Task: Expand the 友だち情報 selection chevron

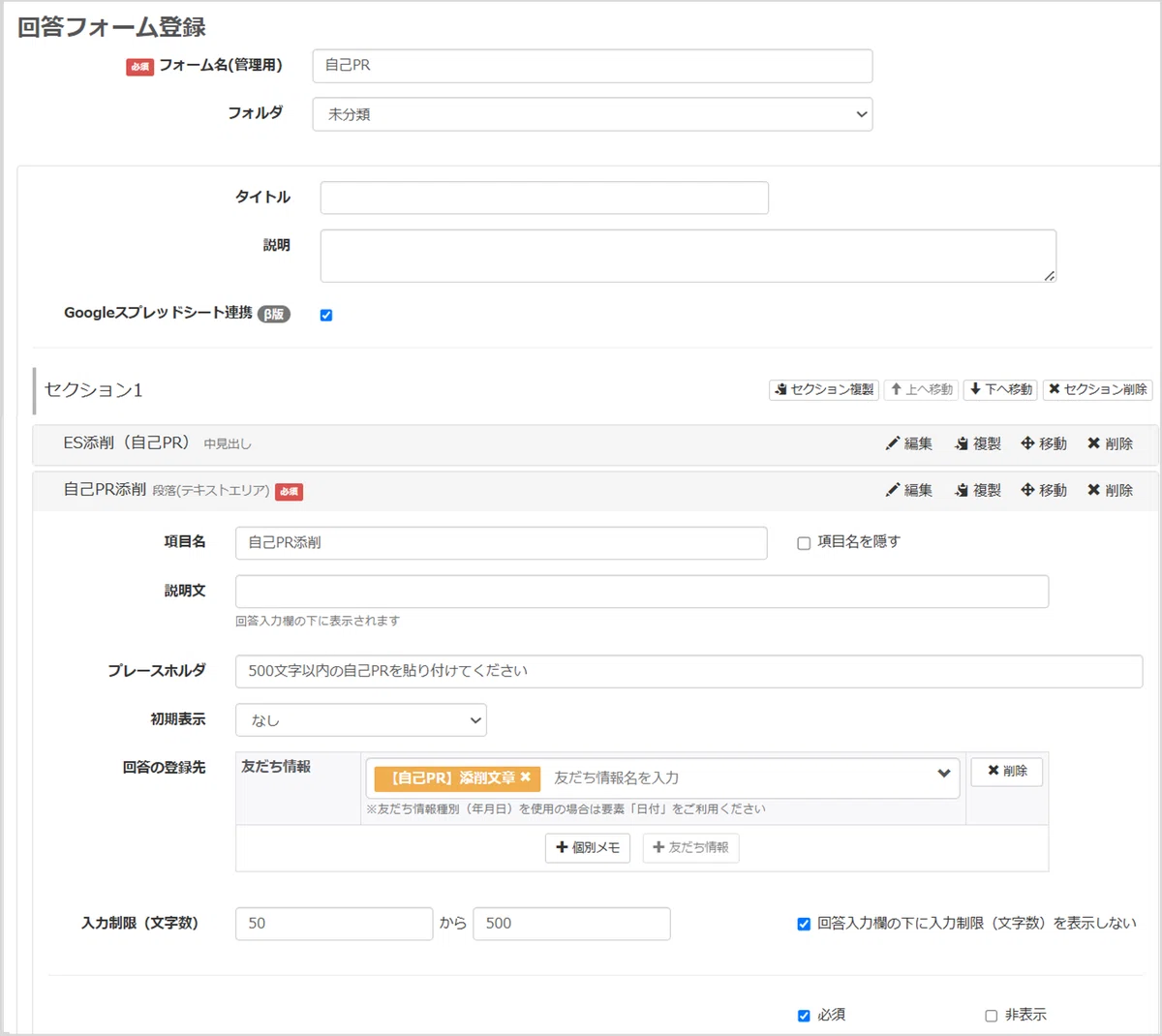Action: click(944, 774)
